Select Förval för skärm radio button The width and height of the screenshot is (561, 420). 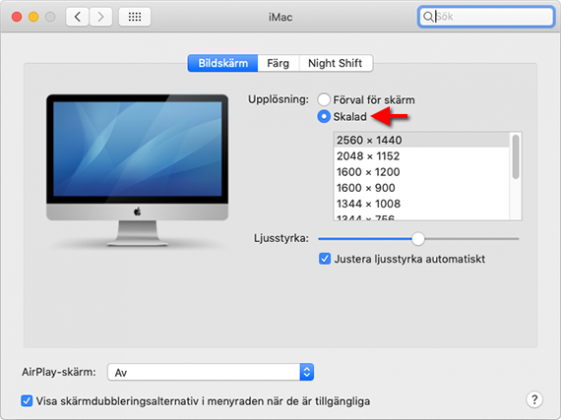[x=324, y=99]
